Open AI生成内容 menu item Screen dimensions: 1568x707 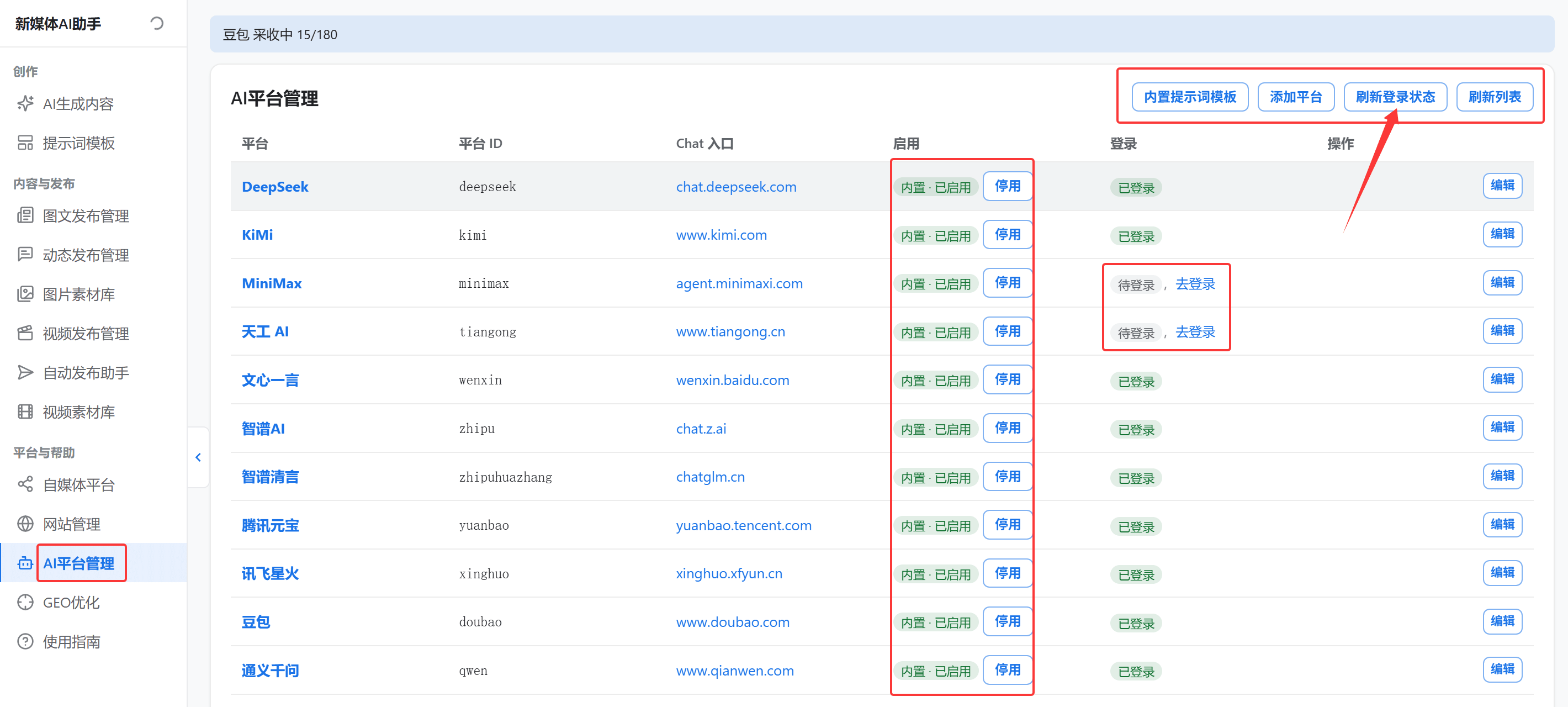tap(93, 103)
